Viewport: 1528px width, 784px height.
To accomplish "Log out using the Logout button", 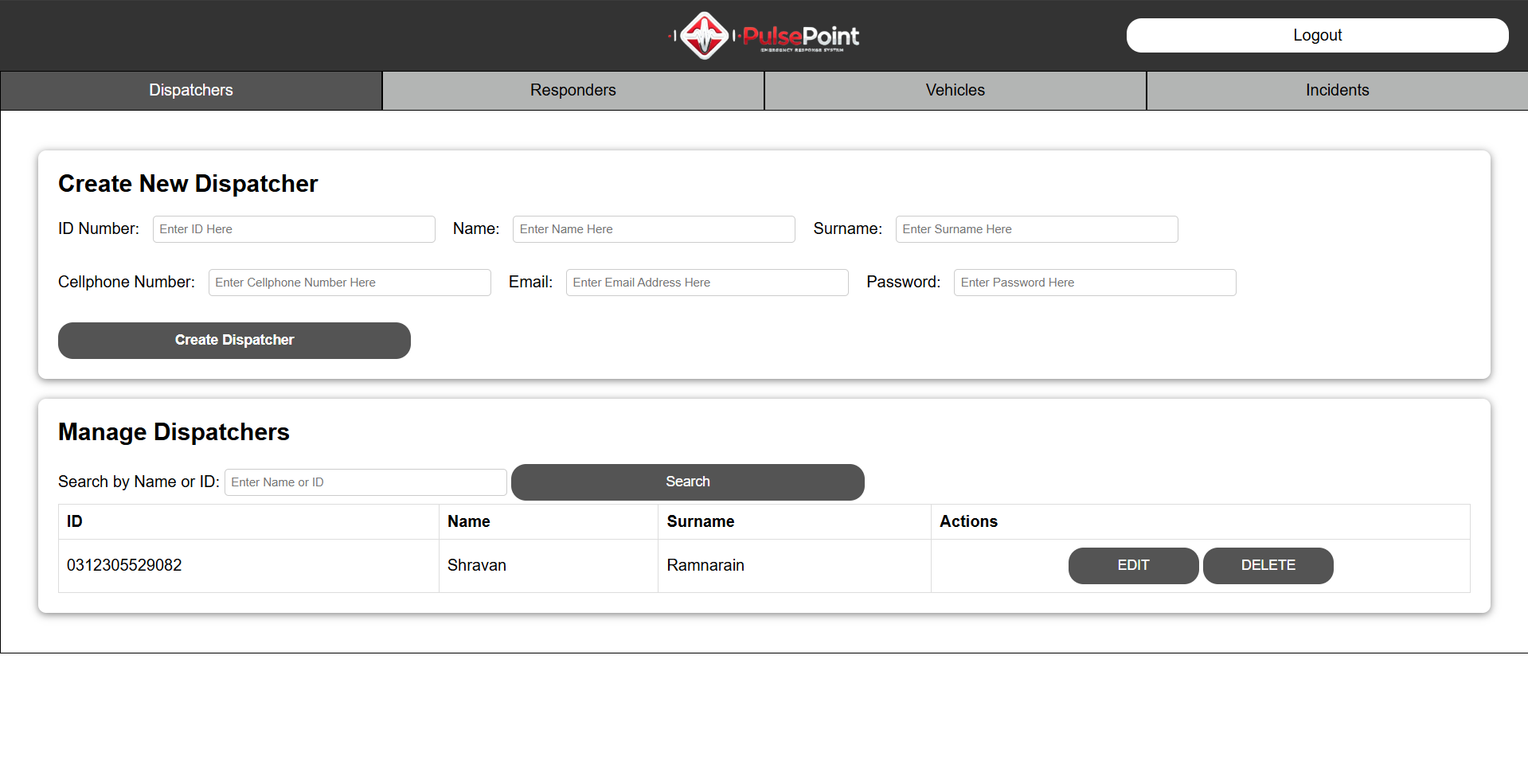I will tap(1317, 35).
